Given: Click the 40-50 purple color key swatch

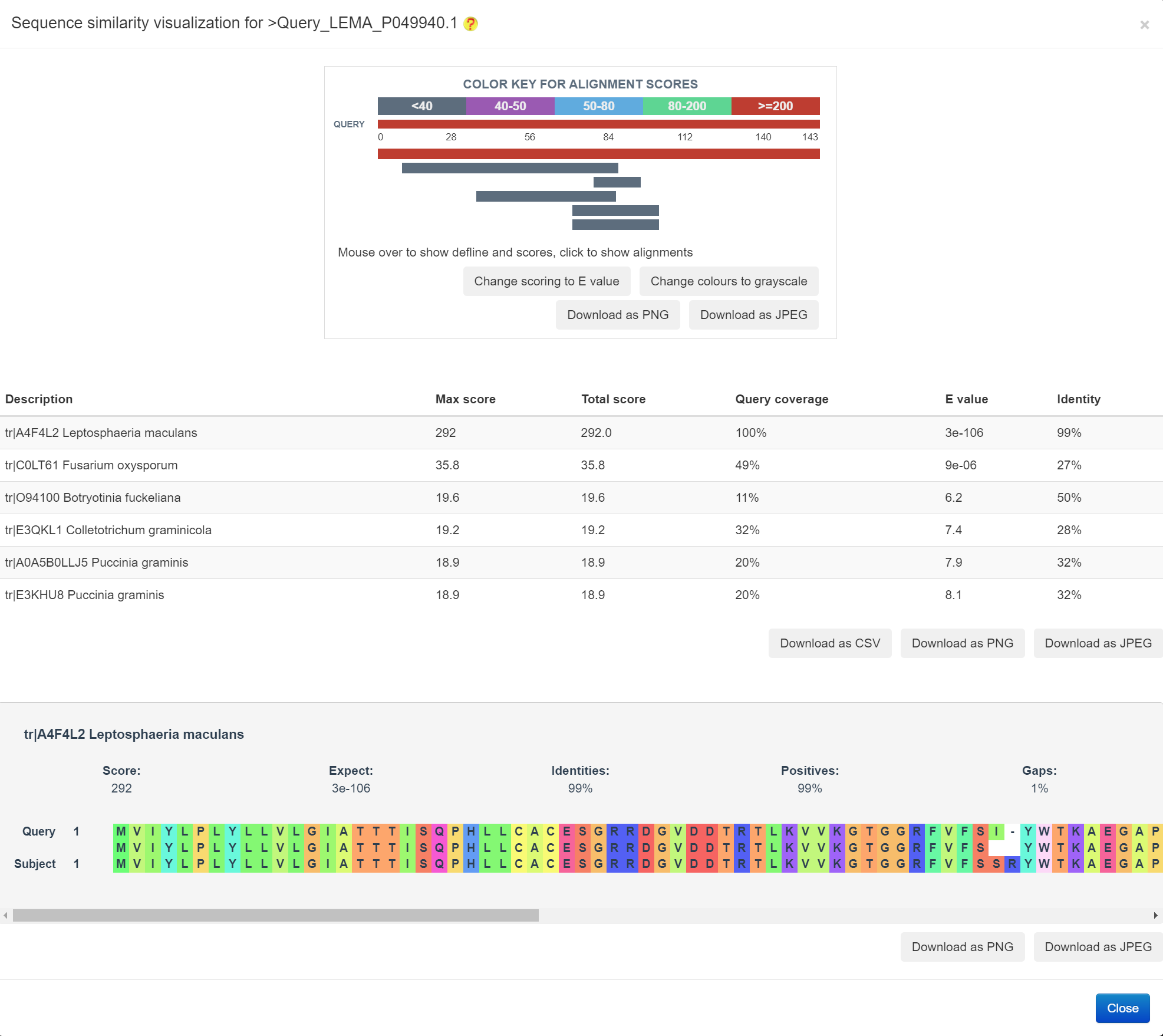Looking at the screenshot, I should [510, 106].
